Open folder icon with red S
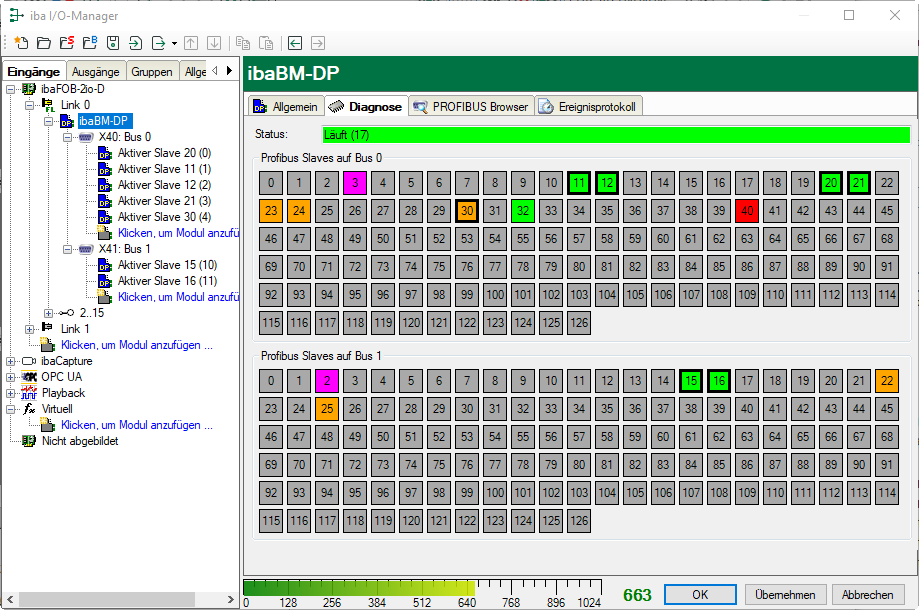This screenshot has width=919, height=610. 67,43
